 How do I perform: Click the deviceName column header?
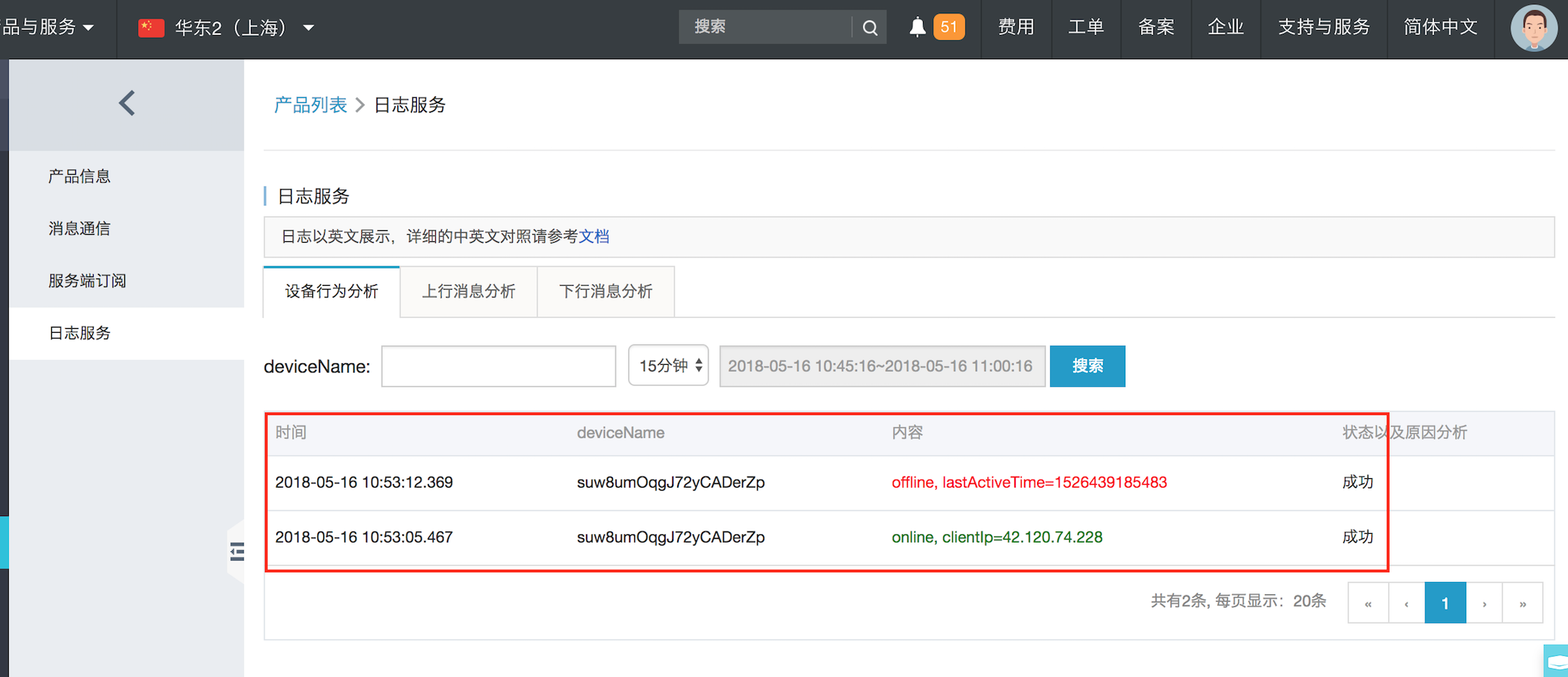pos(621,433)
